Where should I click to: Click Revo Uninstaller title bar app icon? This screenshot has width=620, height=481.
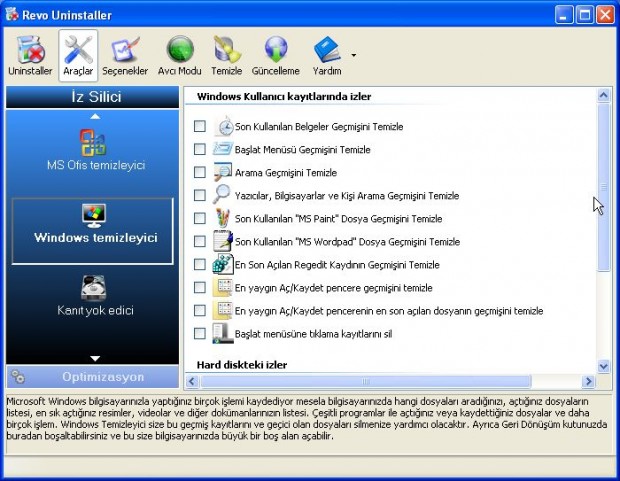(12, 14)
